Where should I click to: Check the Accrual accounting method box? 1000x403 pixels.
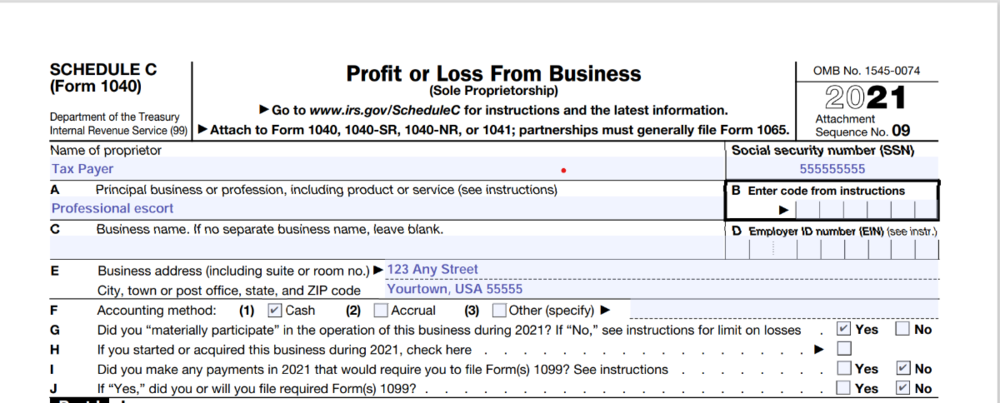(381, 310)
